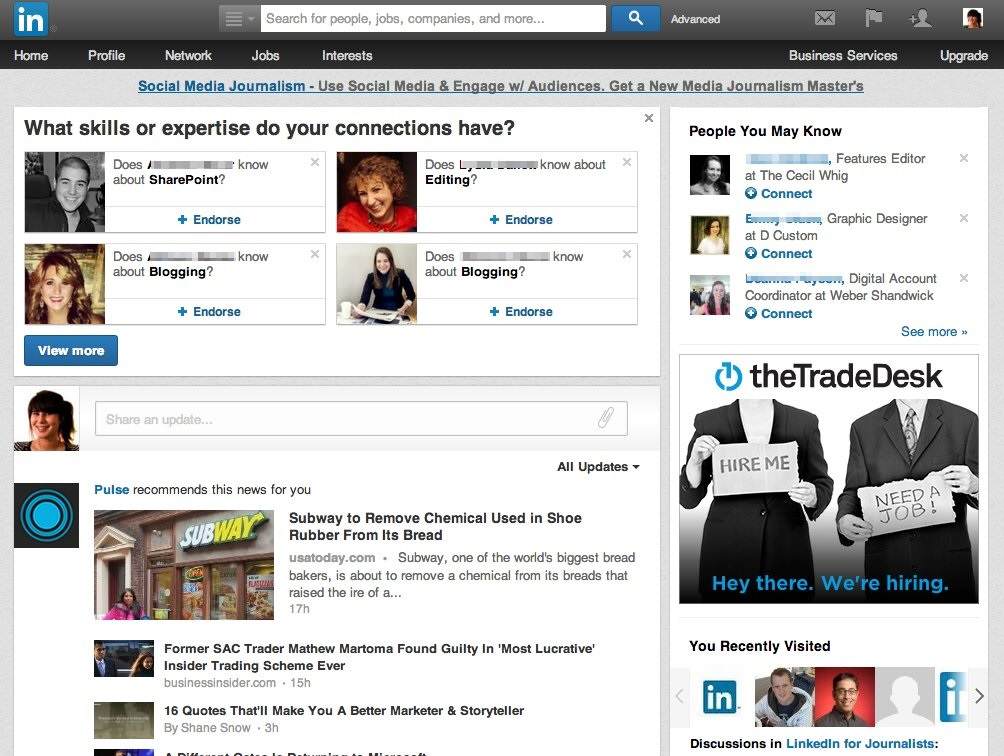Click the View more button
The image size is (1004, 756).
pos(71,350)
